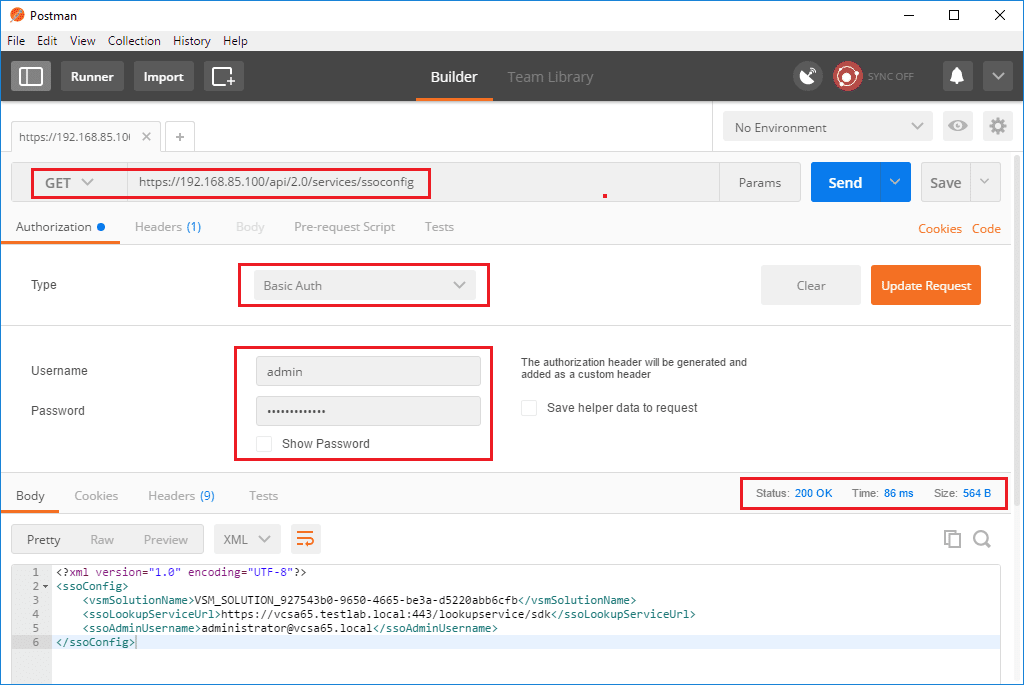Toggle line wrap icon in response
This screenshot has height=685, width=1024.
(x=305, y=539)
